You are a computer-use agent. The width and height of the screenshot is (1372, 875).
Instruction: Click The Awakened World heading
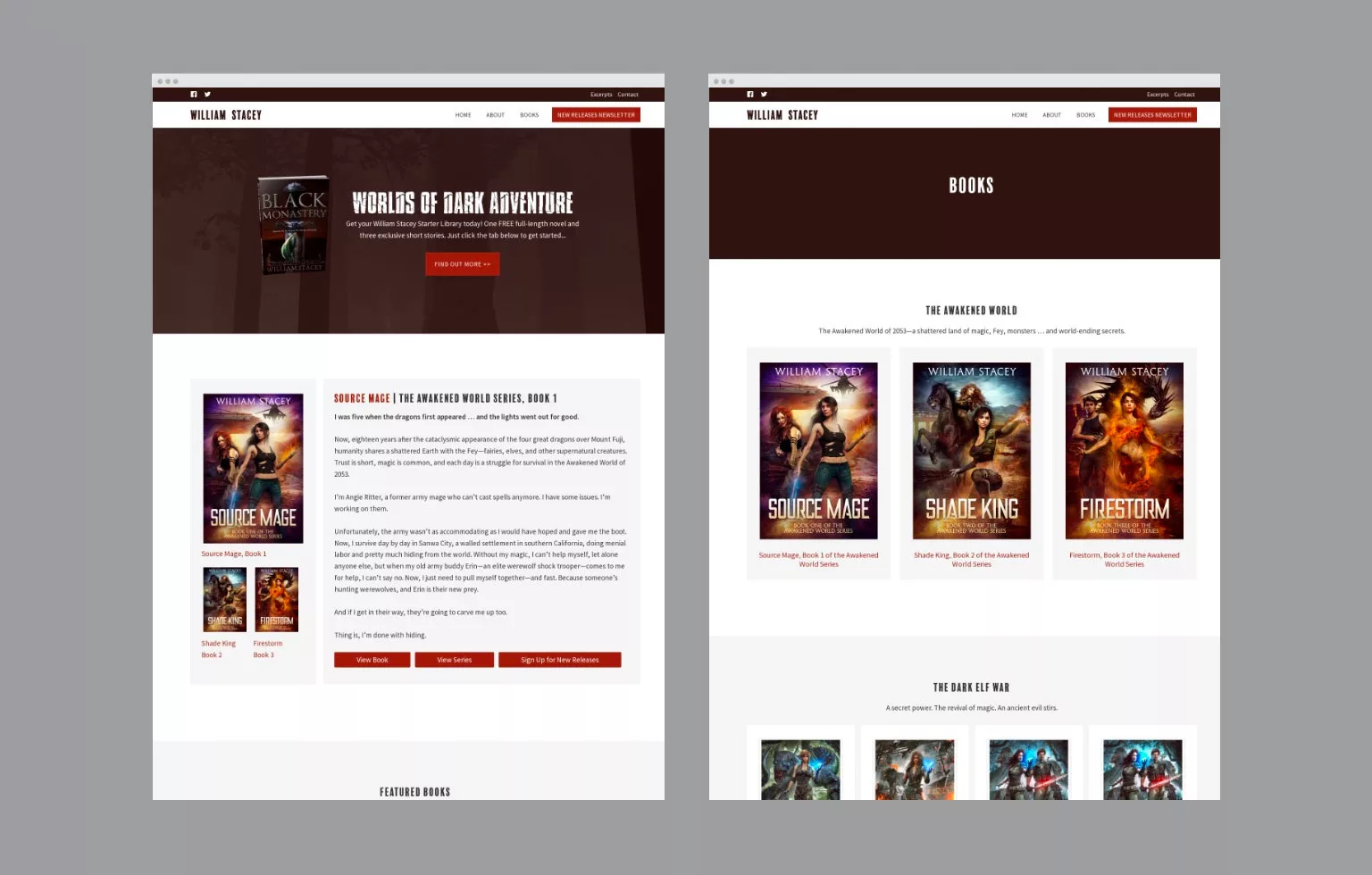(971, 311)
